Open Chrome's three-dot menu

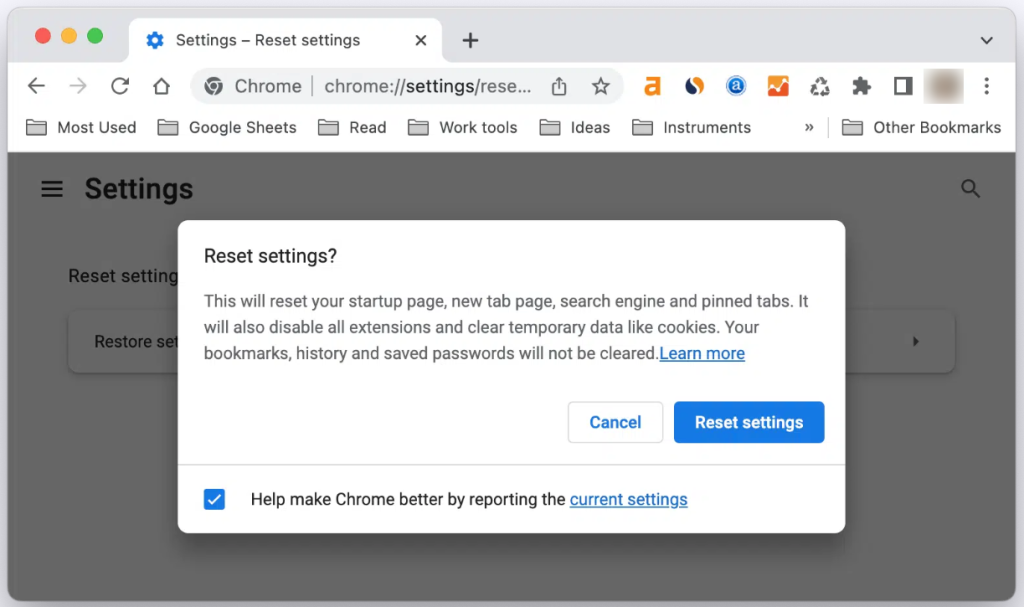click(986, 86)
